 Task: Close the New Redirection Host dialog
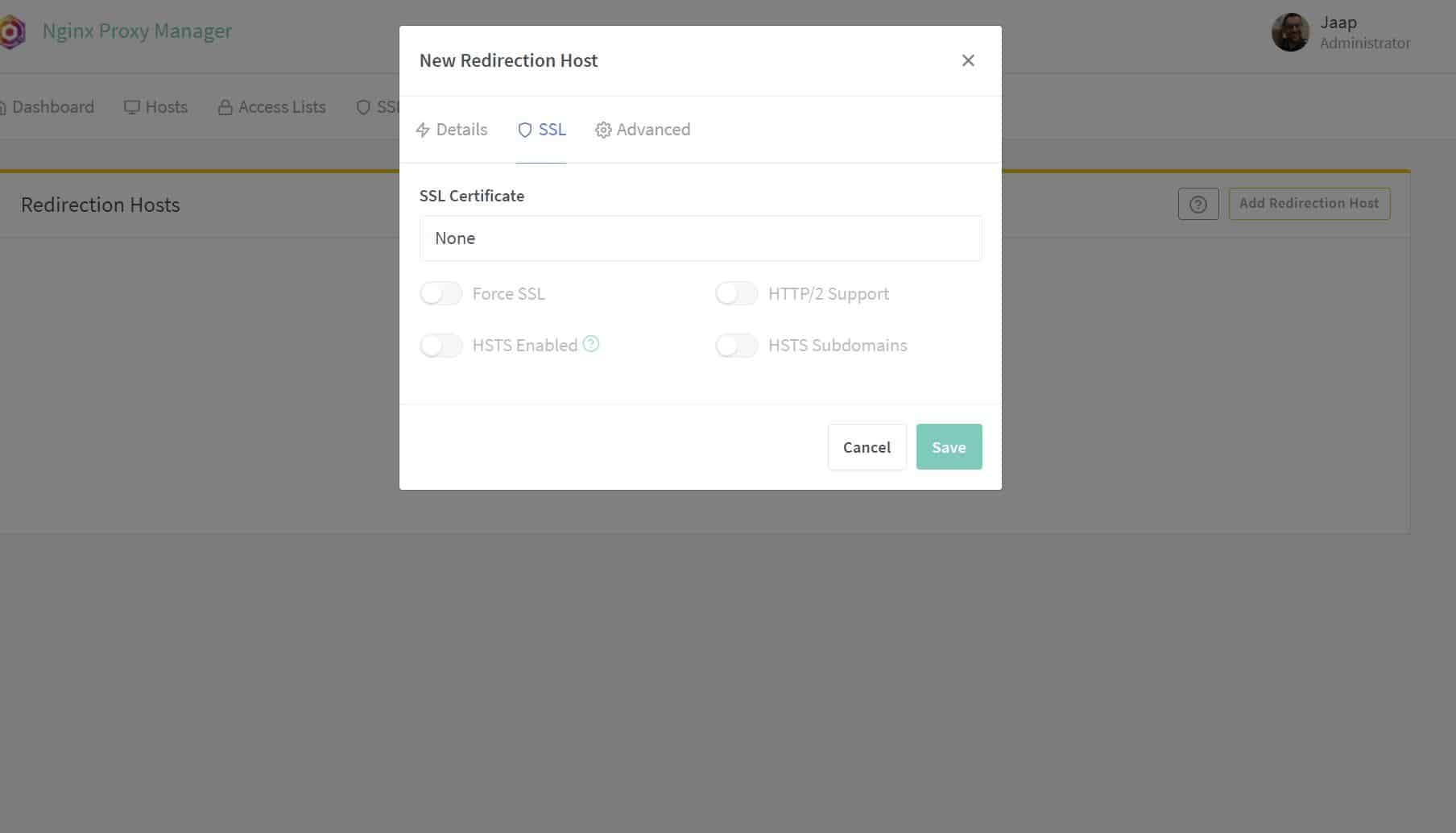point(968,60)
